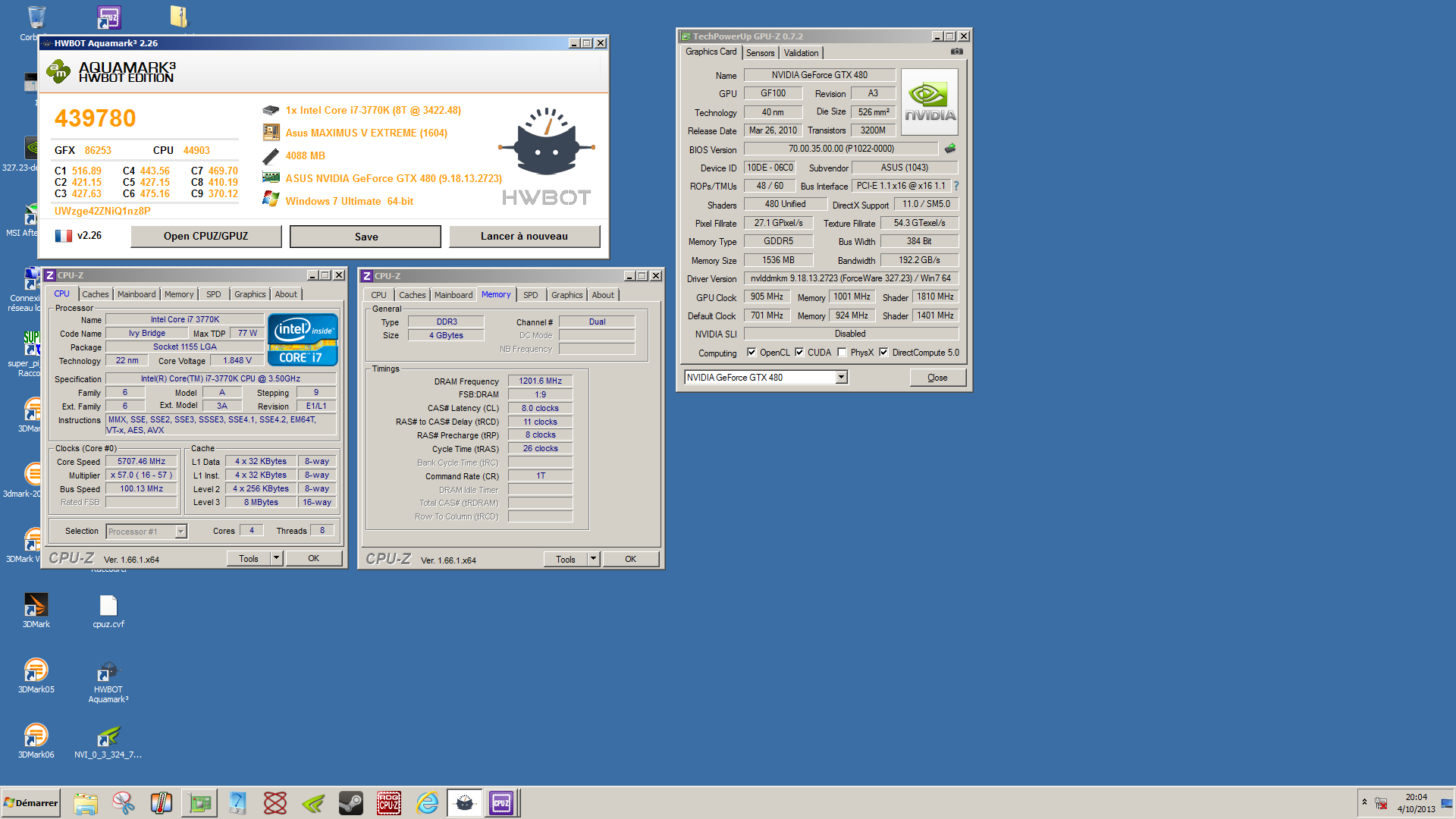Open Internet Explorer from the taskbar
The height and width of the screenshot is (819, 1456).
pyautogui.click(x=427, y=803)
